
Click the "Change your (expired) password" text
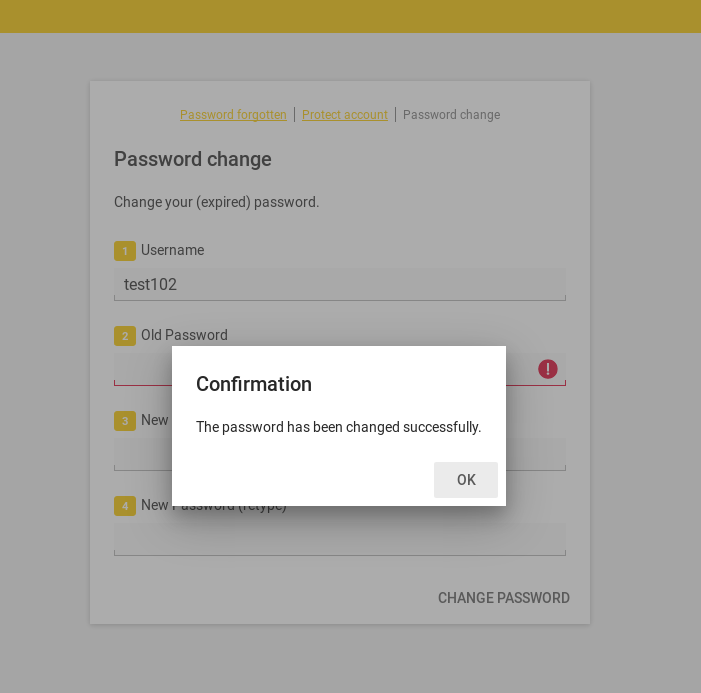point(216,202)
